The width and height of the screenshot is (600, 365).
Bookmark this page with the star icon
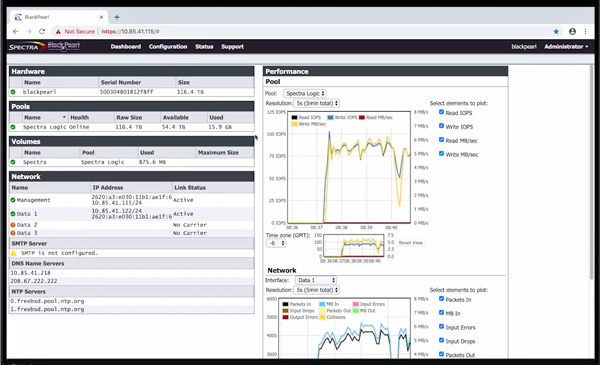[x=556, y=31]
